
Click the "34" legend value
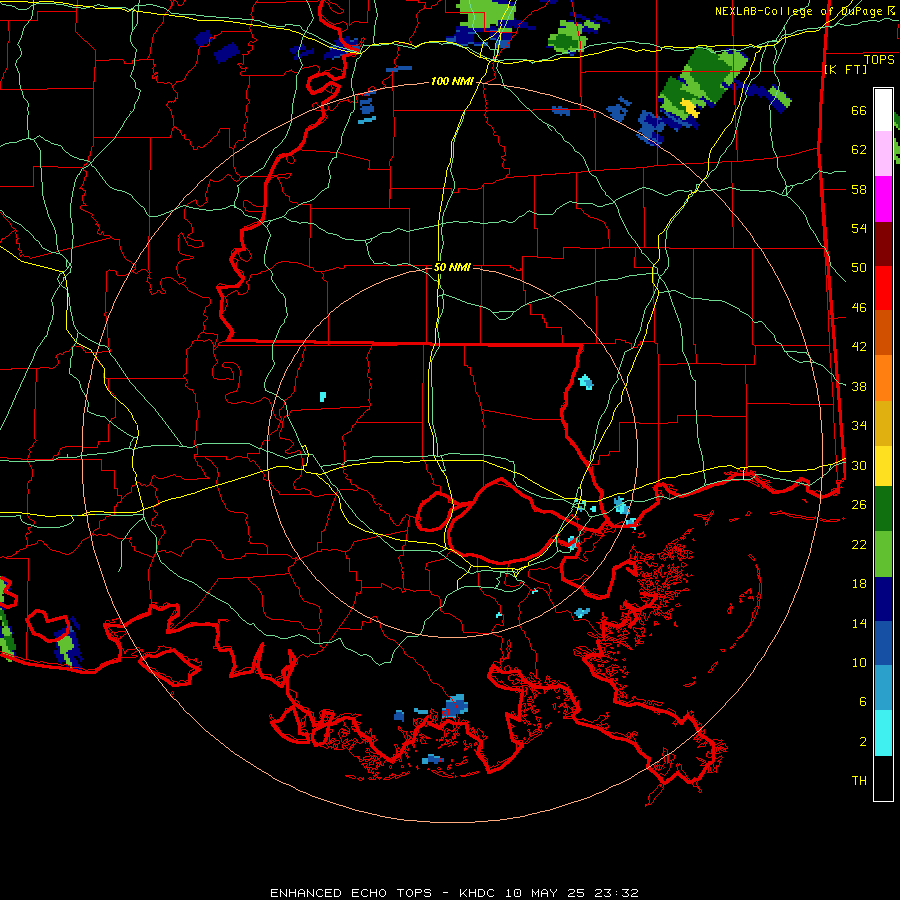[x=859, y=426]
